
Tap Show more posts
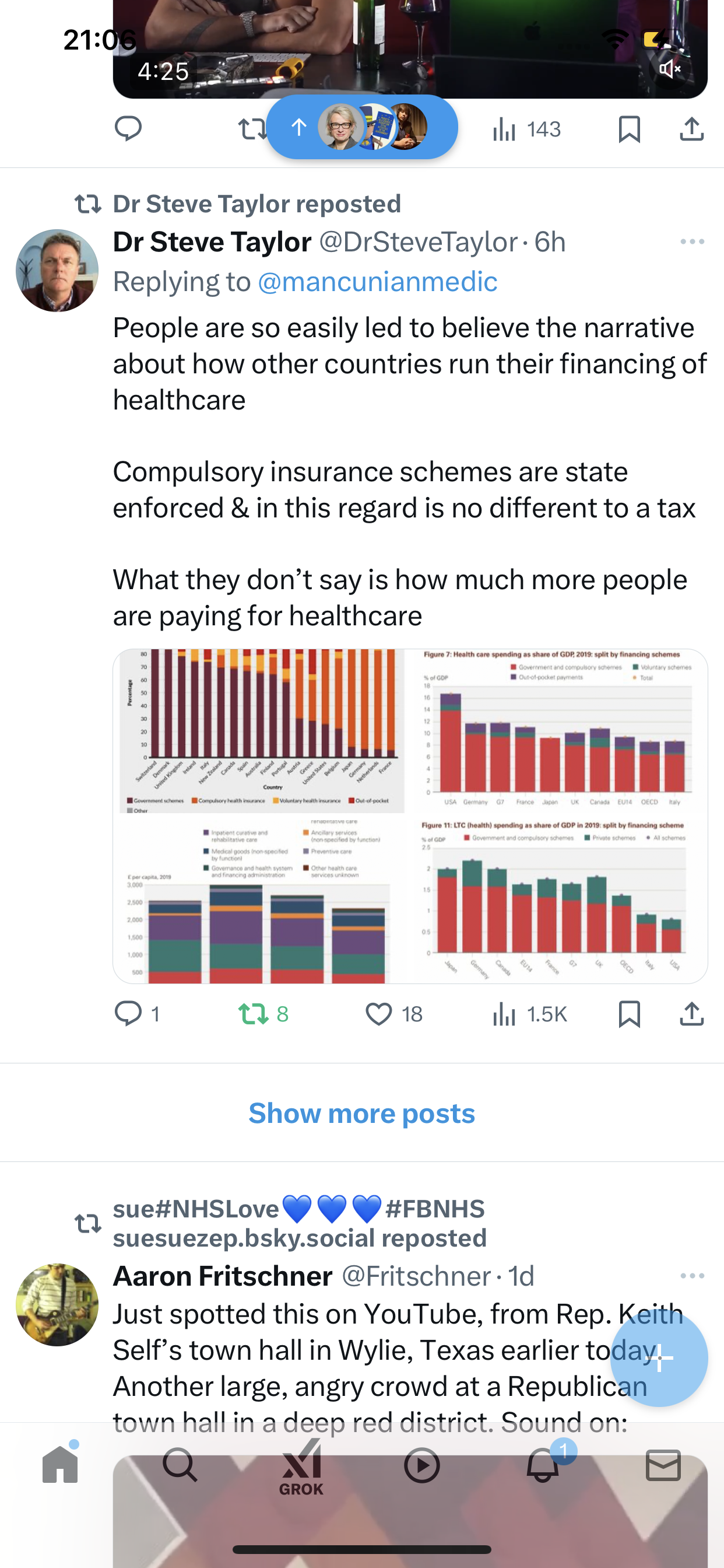(x=362, y=1114)
